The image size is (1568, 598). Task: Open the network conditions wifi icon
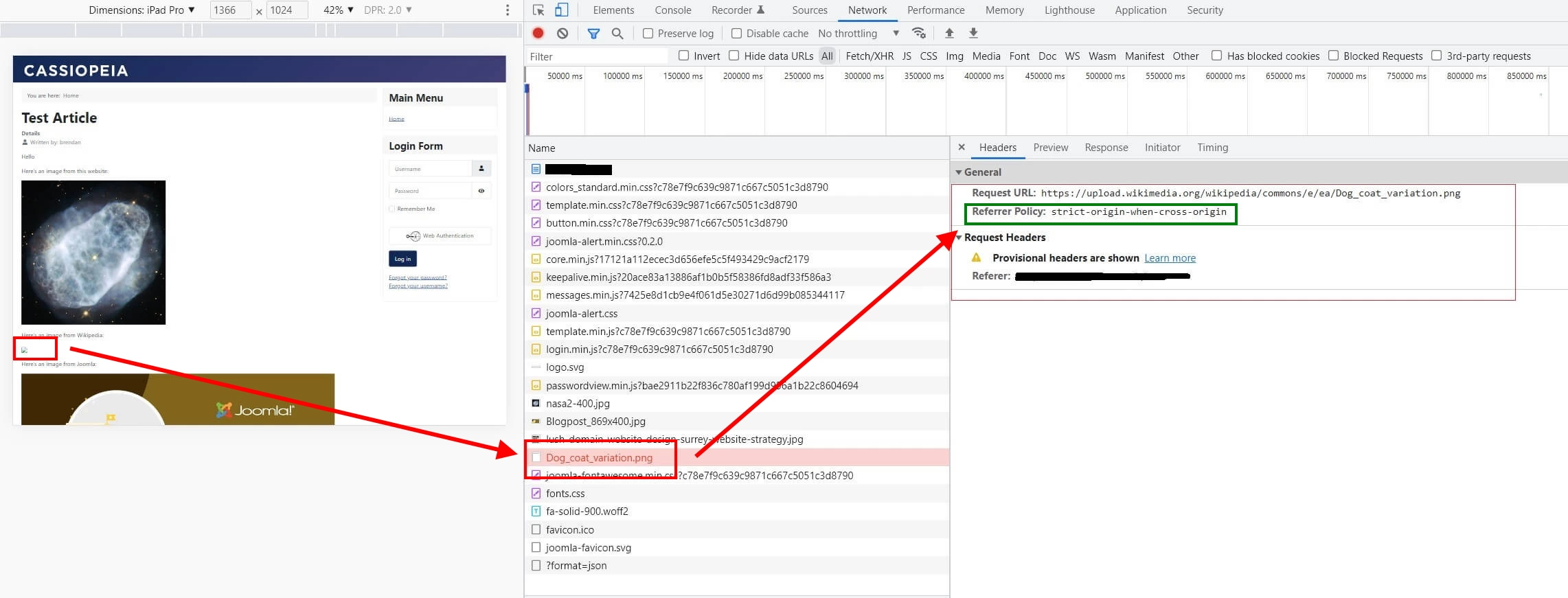(918, 33)
